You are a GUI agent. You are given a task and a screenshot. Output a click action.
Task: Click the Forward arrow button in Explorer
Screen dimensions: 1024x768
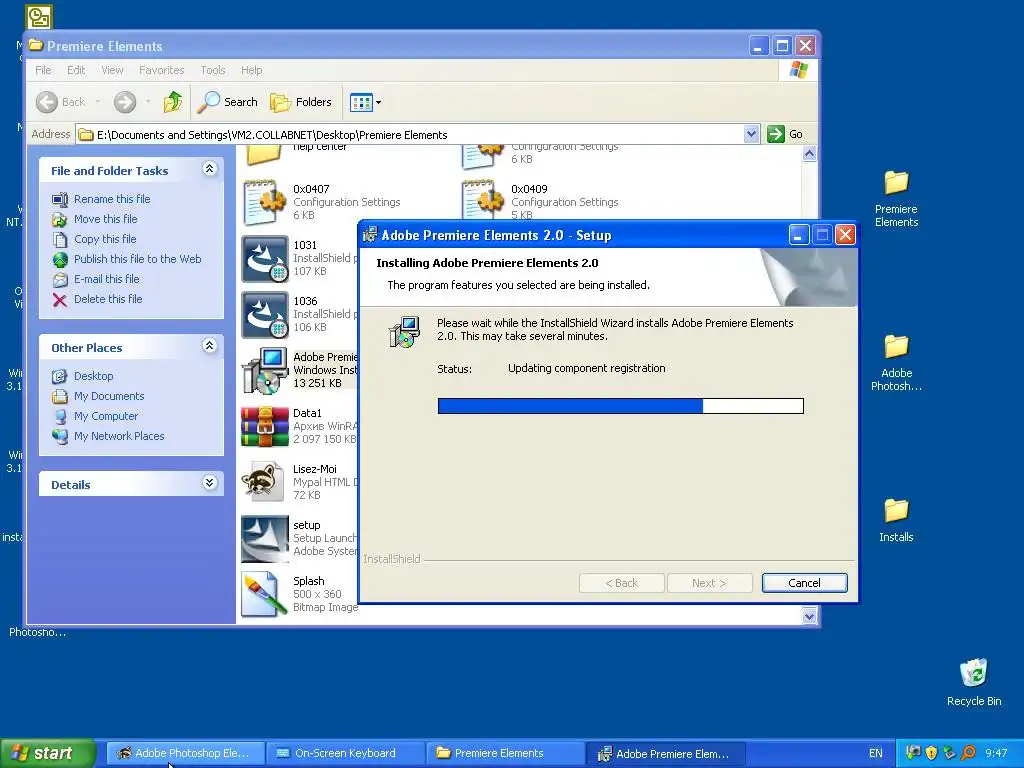click(x=125, y=102)
